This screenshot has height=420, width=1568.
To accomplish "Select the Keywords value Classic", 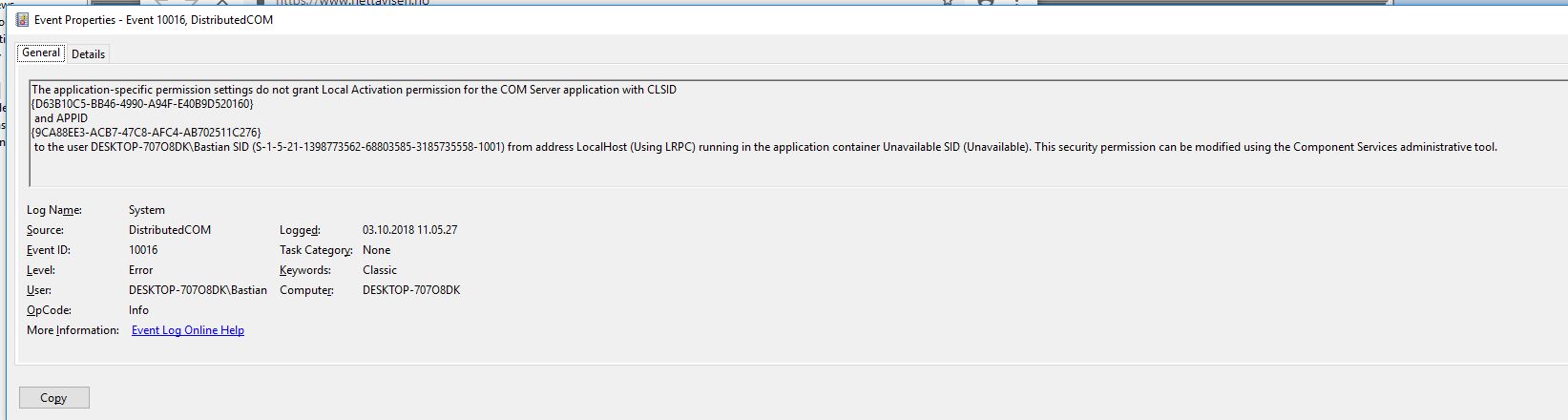I will 379,270.
